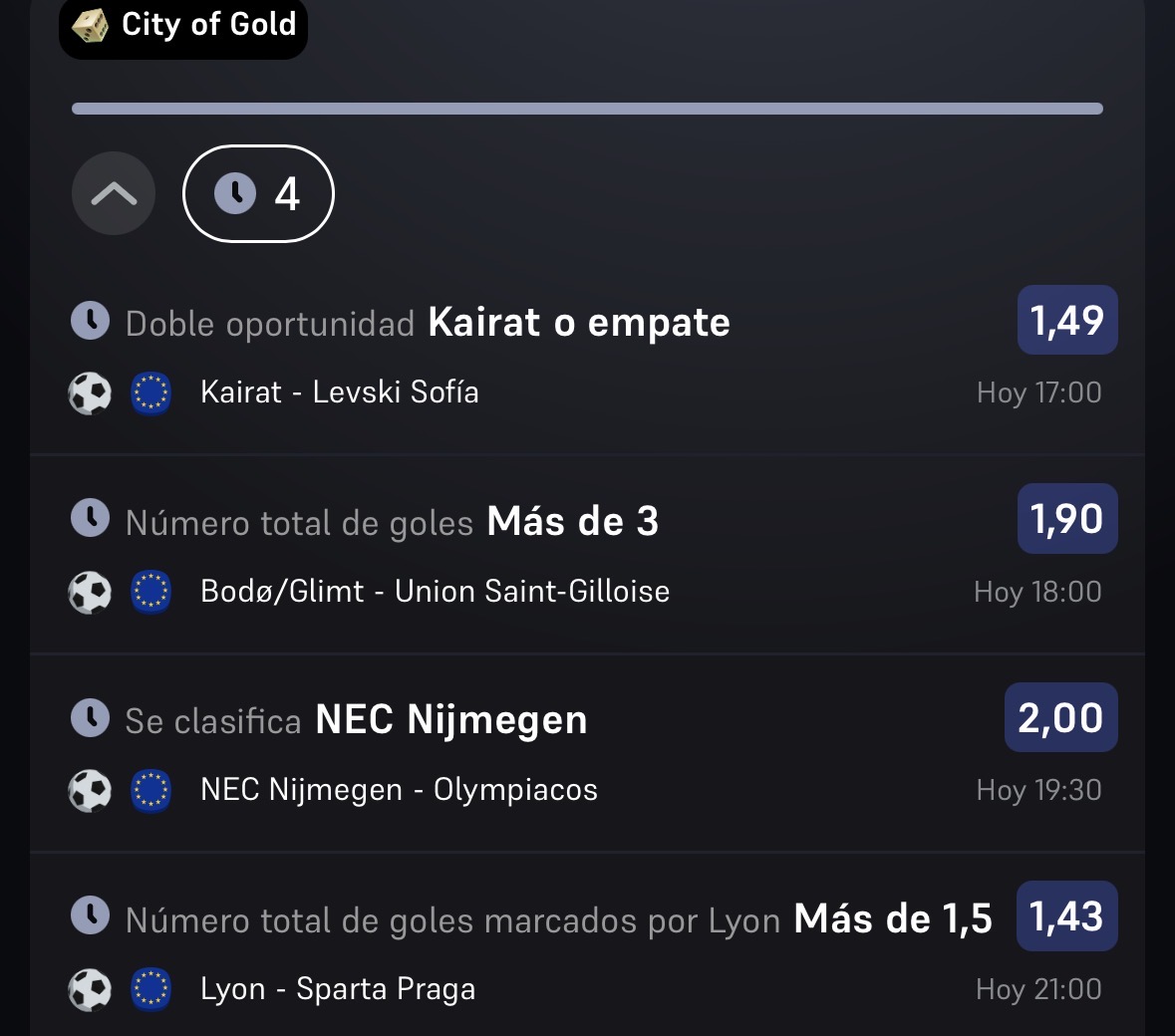Screen dimensions: 1175x1036
Task: Click clock icon next to Número total de goles
Action: point(90,518)
